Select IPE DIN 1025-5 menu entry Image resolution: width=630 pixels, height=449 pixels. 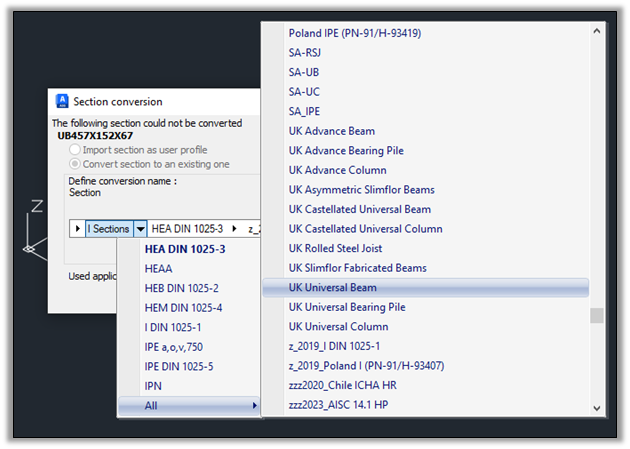189,367
